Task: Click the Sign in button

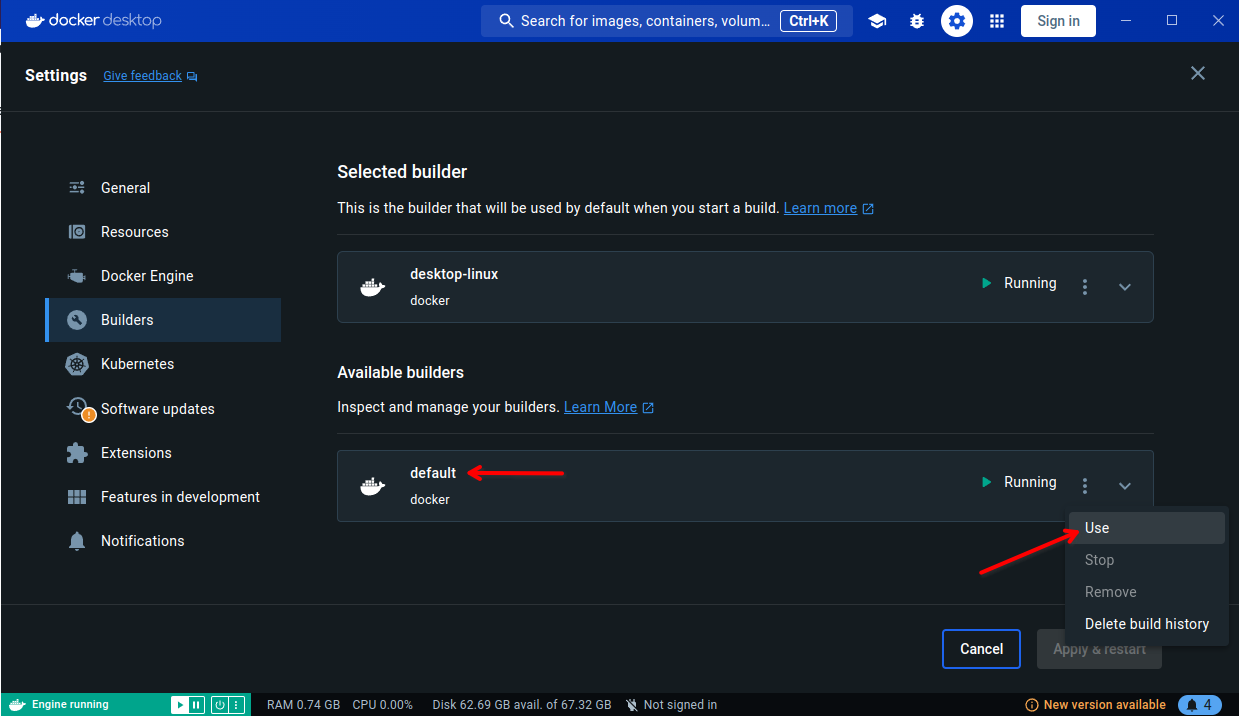Action: point(1058,21)
